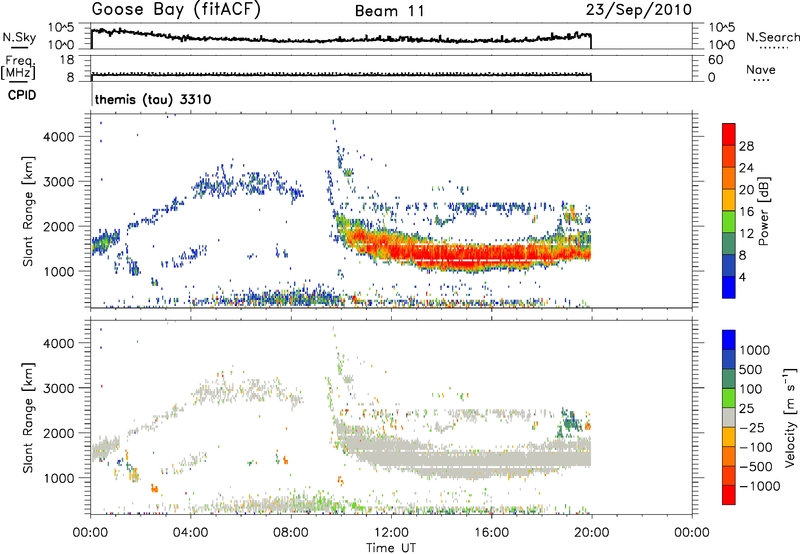Image resolution: width=800 pixels, height=554 pixels.
Task: Click the Goose Bay (fitACF) title
Action: (x=176, y=10)
